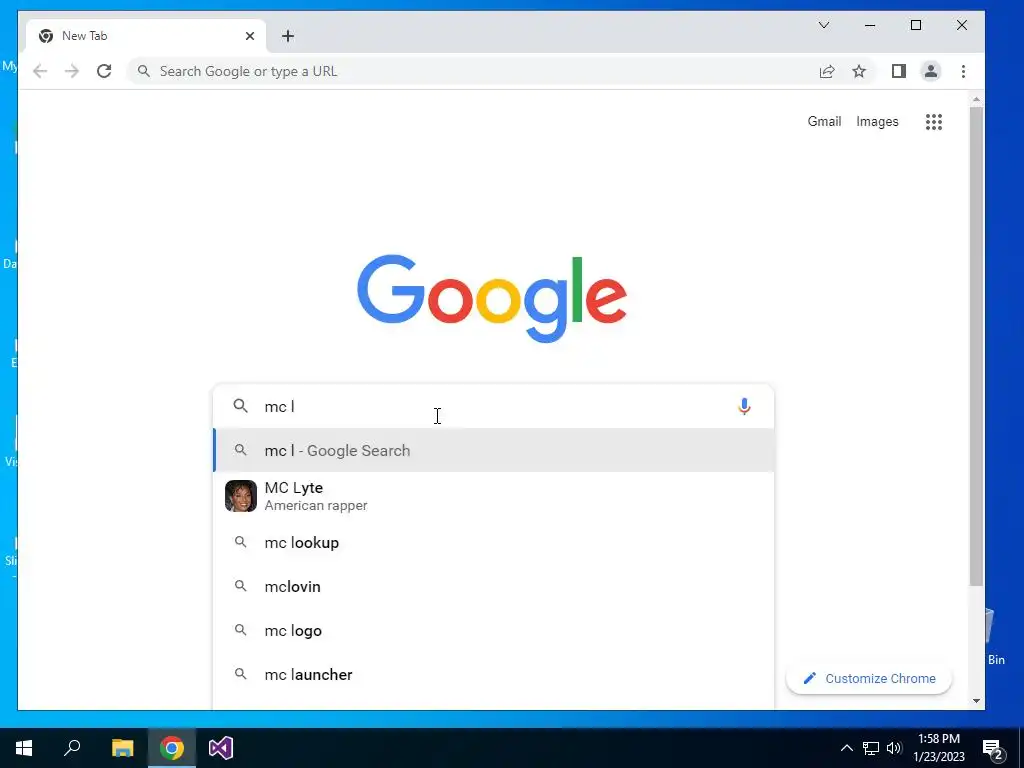Pick the 'mclovin' suggestion

(x=494, y=586)
